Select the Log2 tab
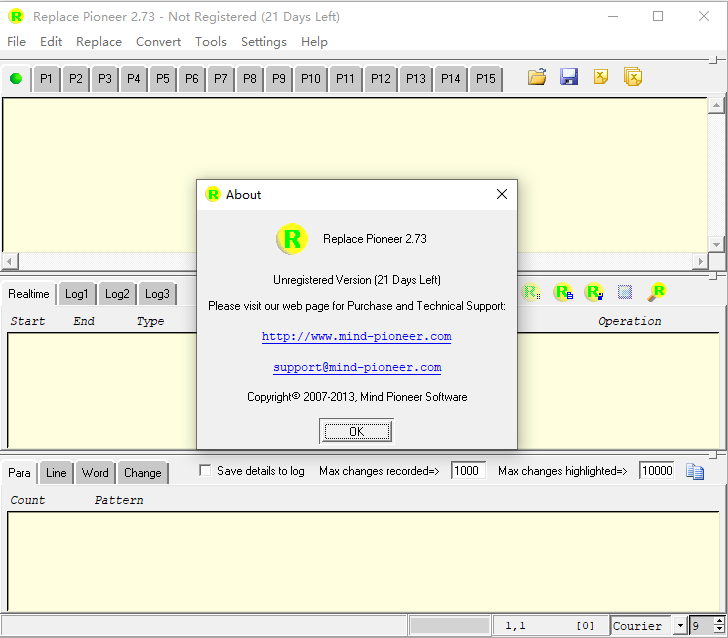This screenshot has width=728, height=638. [x=117, y=294]
